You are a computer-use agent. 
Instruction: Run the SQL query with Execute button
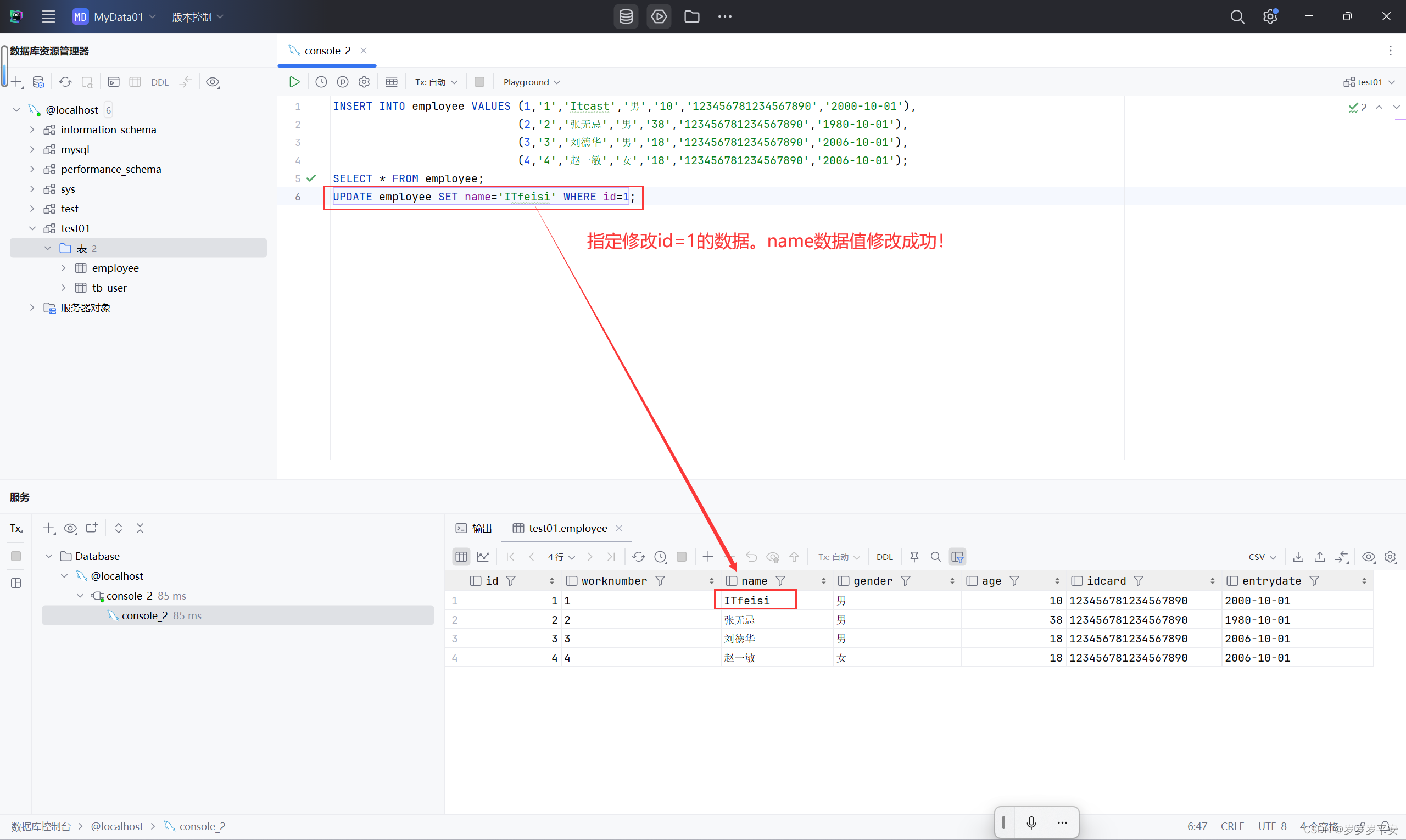[x=294, y=82]
